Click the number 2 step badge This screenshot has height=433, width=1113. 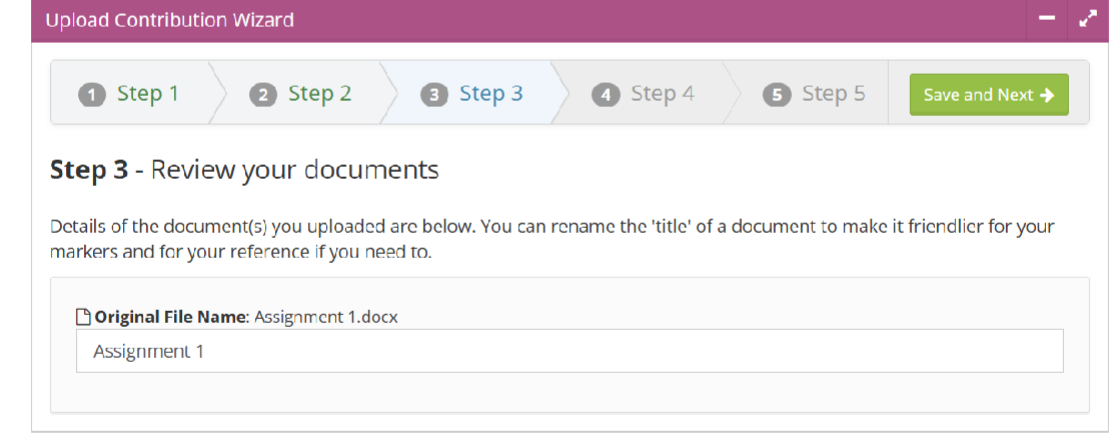pyautogui.click(x=263, y=95)
